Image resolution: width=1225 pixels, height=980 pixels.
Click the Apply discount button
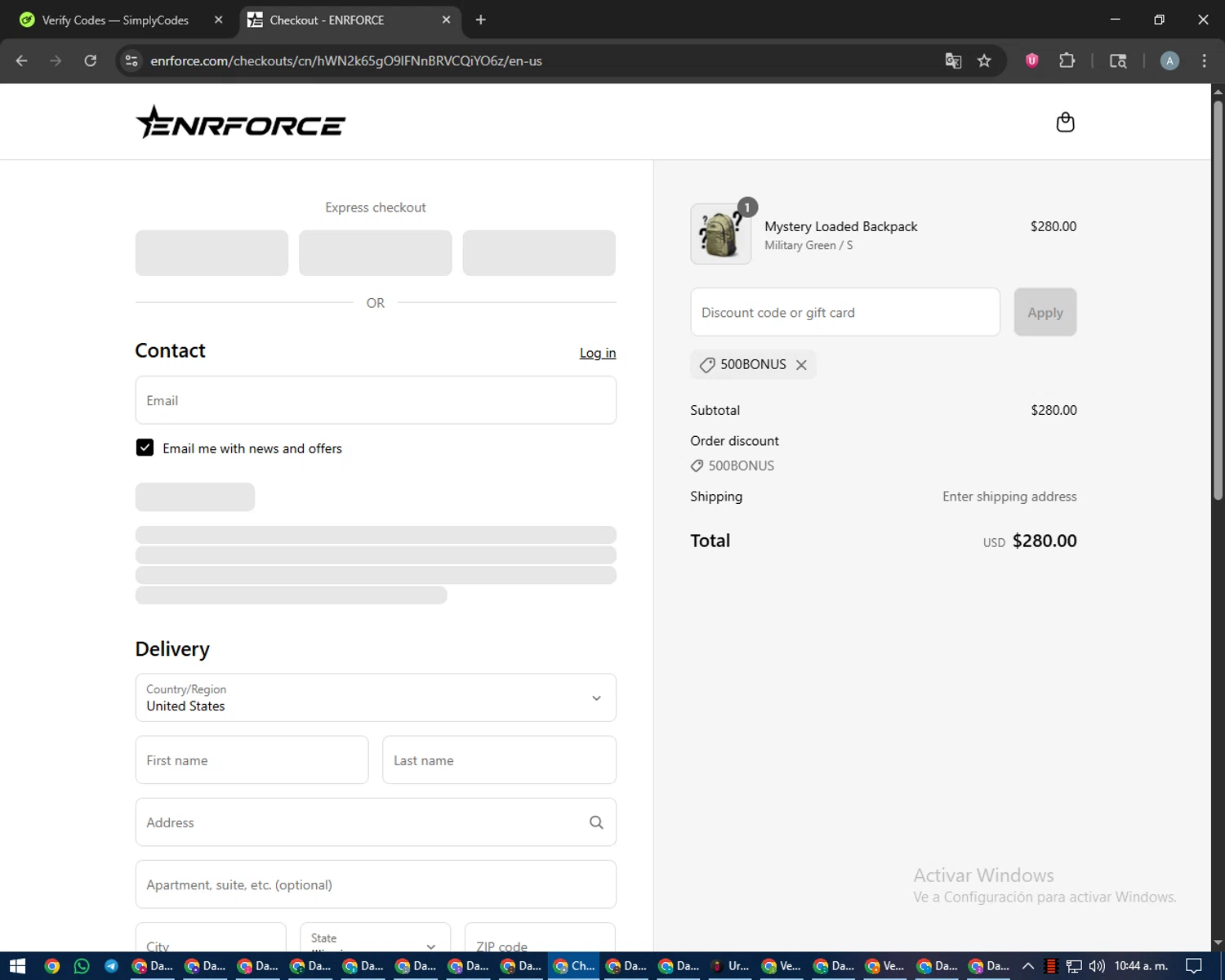[x=1045, y=312]
